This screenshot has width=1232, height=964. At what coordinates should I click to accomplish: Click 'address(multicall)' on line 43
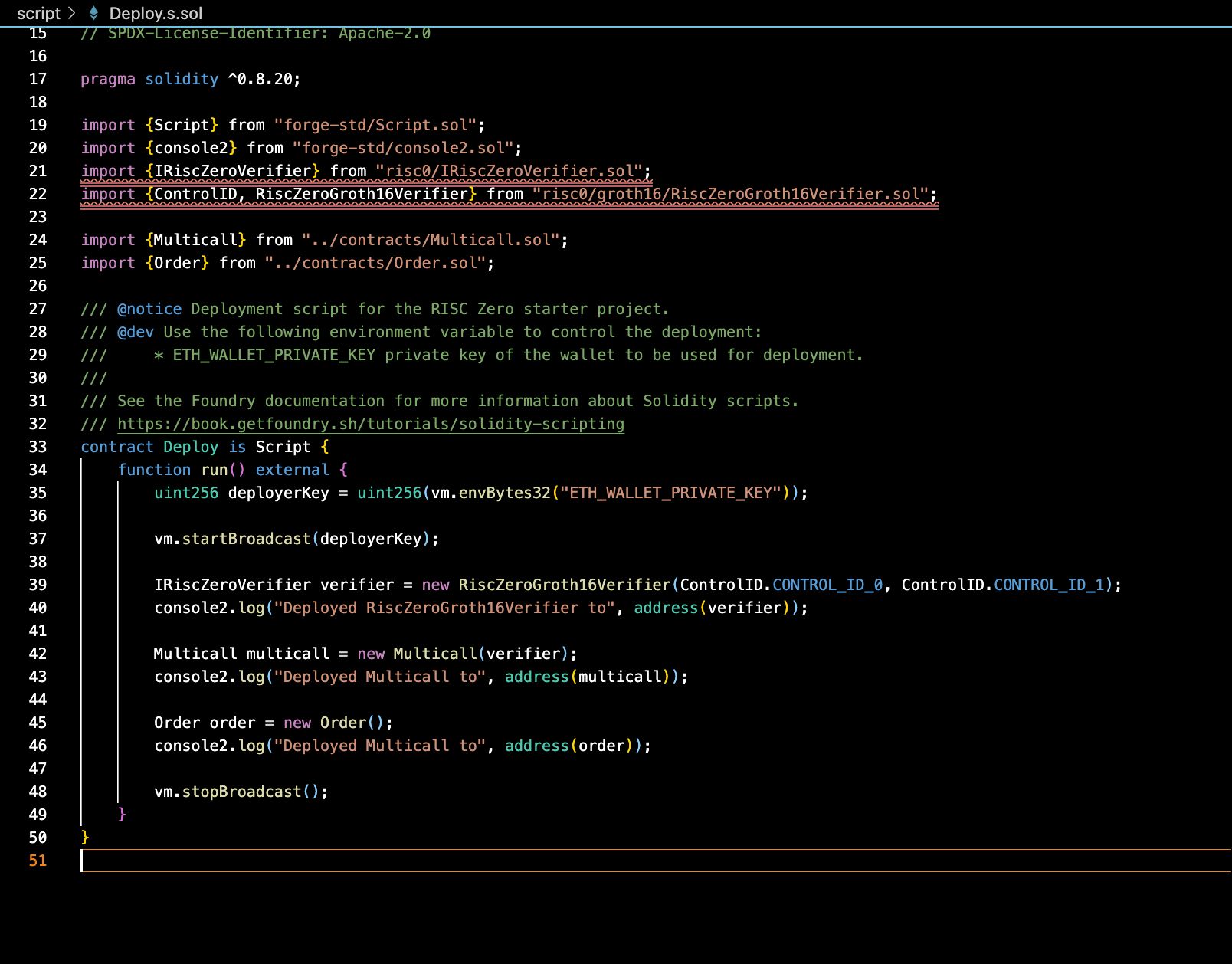[x=588, y=677]
